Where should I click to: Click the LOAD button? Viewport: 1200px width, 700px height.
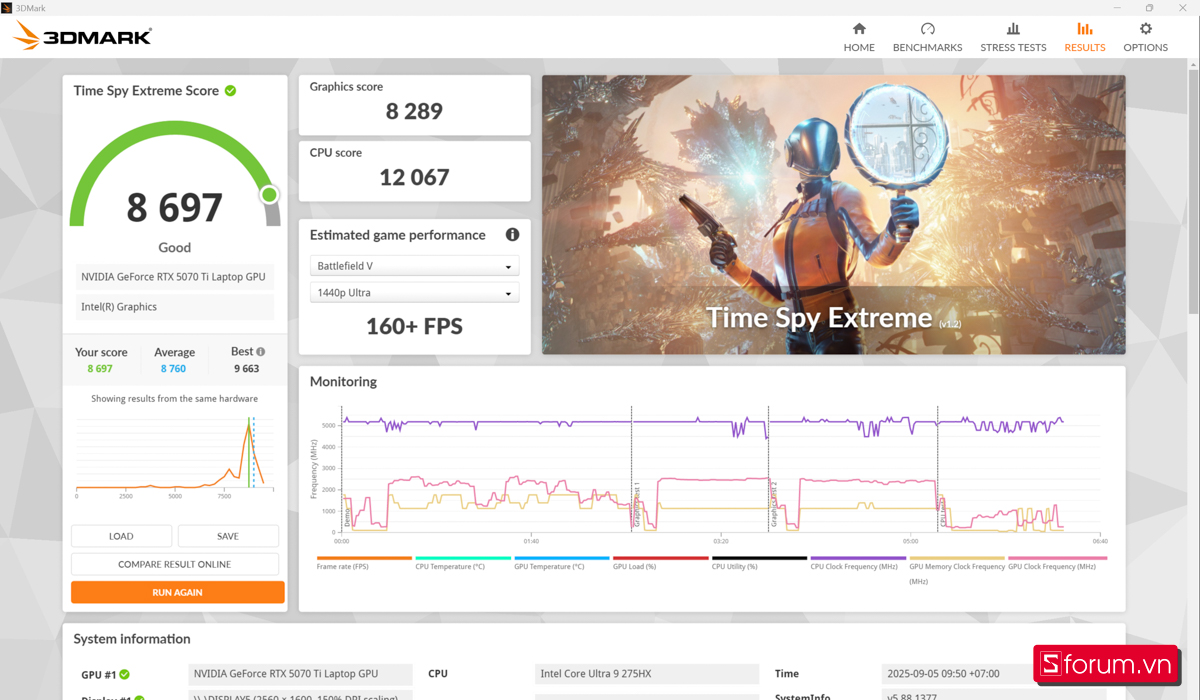tap(121, 536)
